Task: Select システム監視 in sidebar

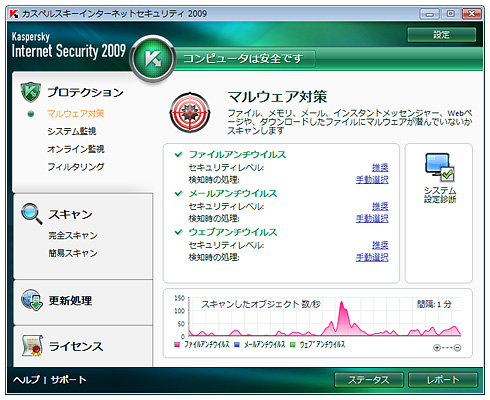Action: [72, 131]
